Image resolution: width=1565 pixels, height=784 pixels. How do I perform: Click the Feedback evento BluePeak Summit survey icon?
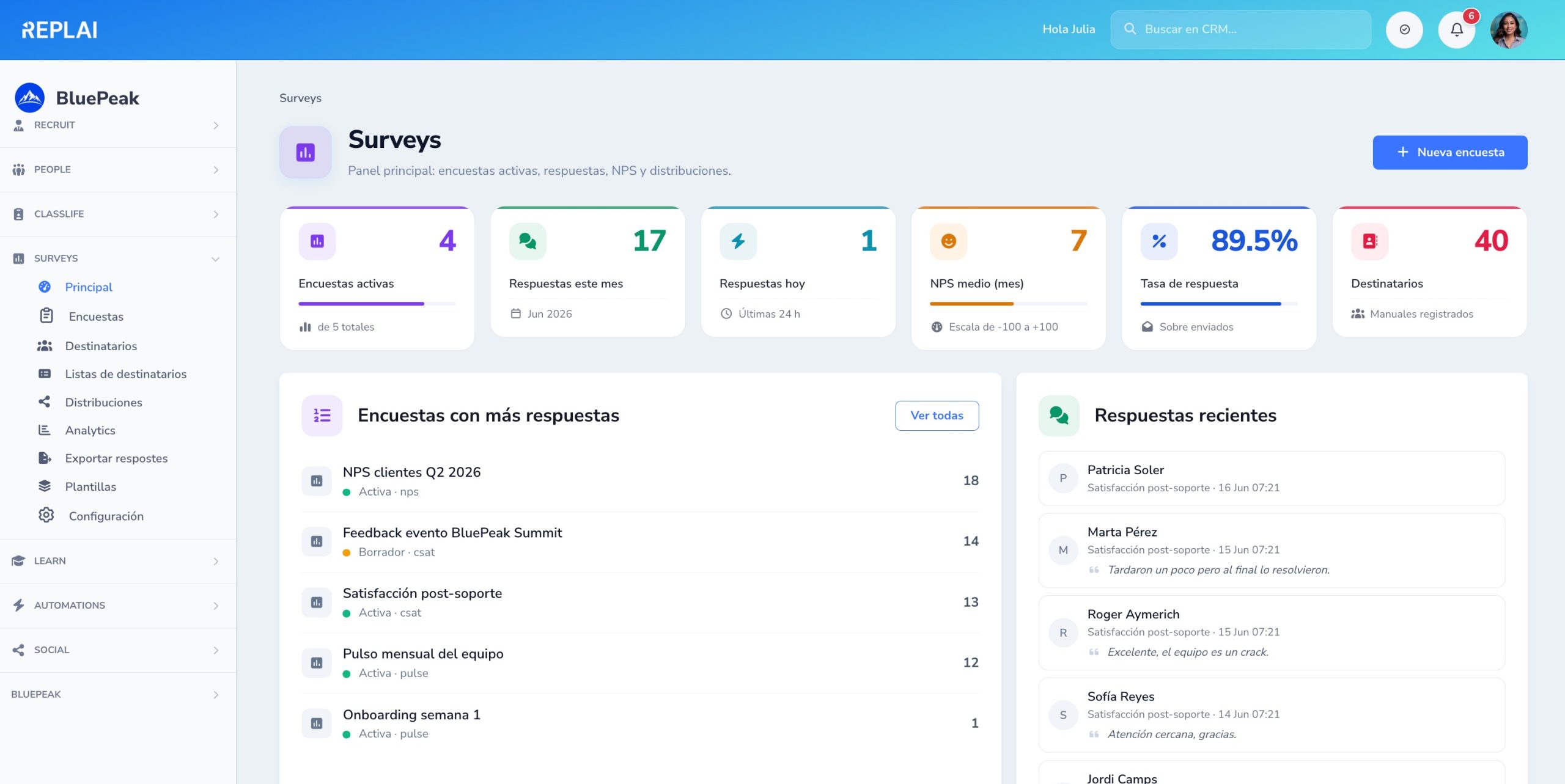(317, 541)
